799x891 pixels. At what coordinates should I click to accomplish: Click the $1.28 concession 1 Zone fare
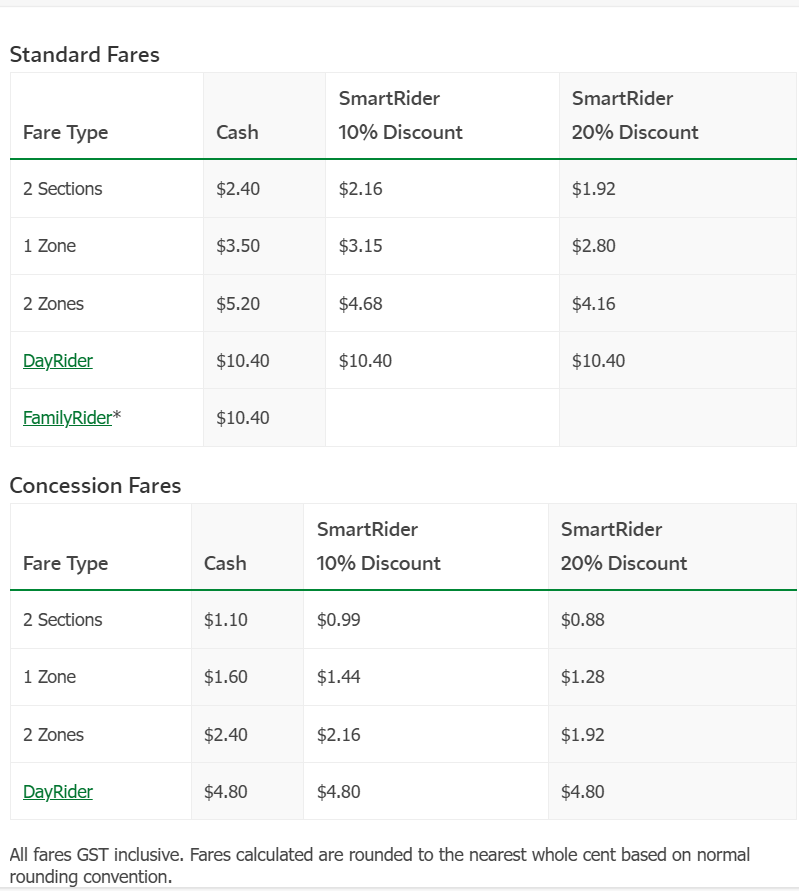(x=582, y=677)
